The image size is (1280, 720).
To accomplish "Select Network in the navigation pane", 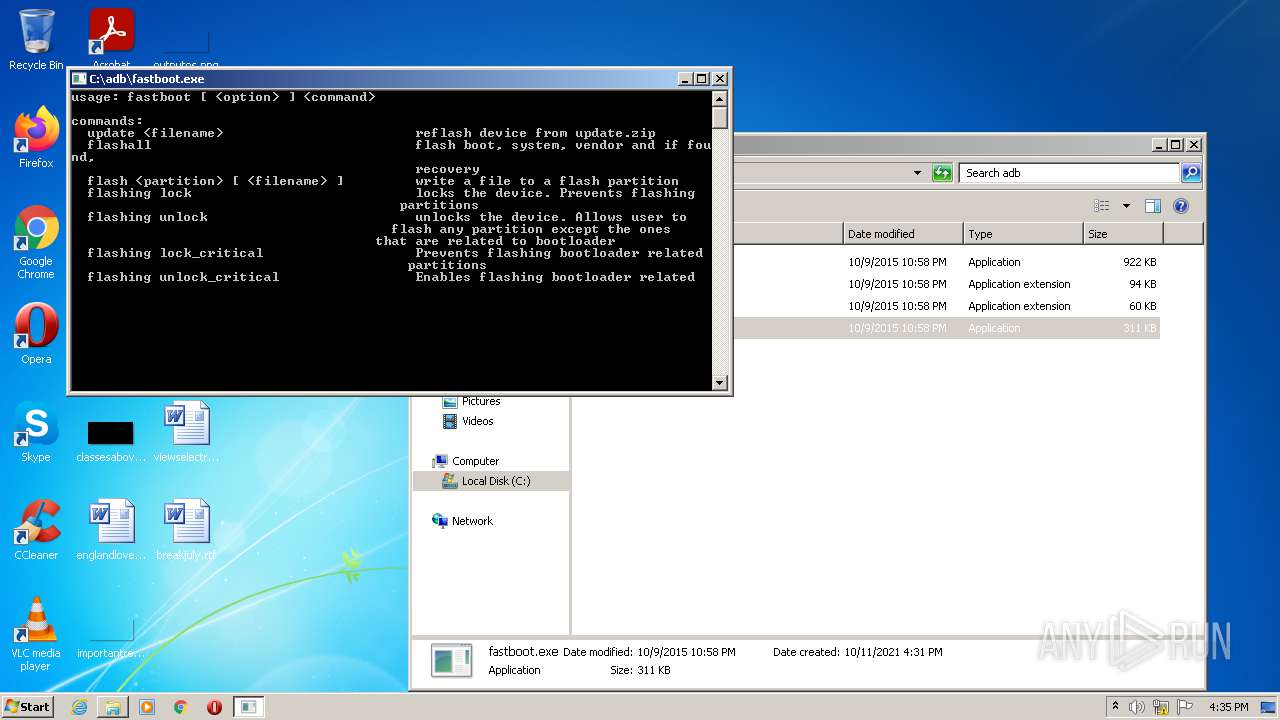I will (x=472, y=521).
